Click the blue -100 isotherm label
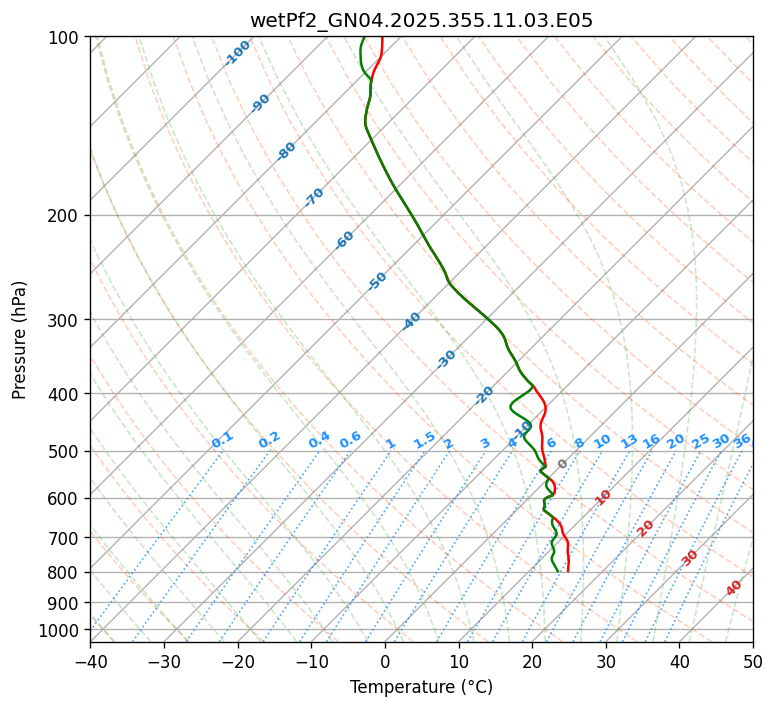 click(x=237, y=53)
